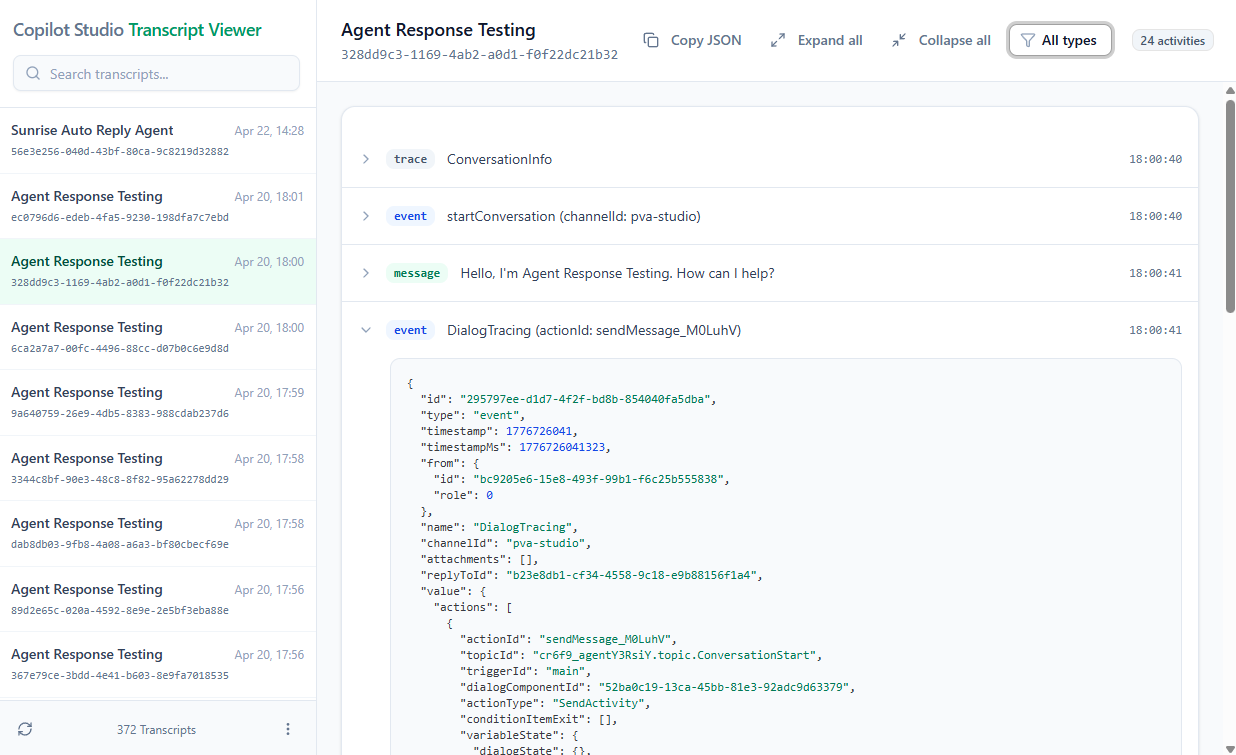Click the Agent Response Testing header title
Screen dimensions: 1236x755
438,30
